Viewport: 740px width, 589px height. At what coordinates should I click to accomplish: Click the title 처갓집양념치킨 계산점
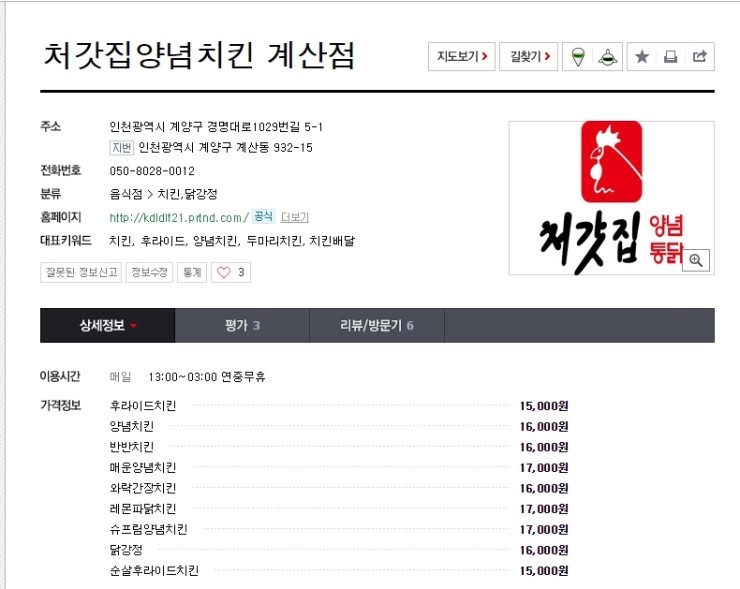199,56
